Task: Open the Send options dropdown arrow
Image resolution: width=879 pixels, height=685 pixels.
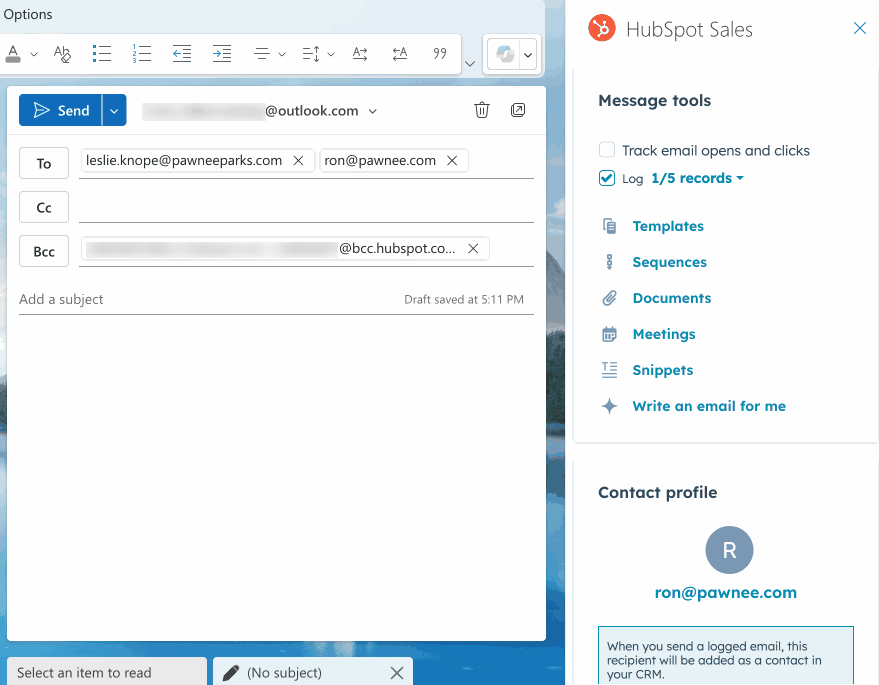Action: (x=114, y=110)
